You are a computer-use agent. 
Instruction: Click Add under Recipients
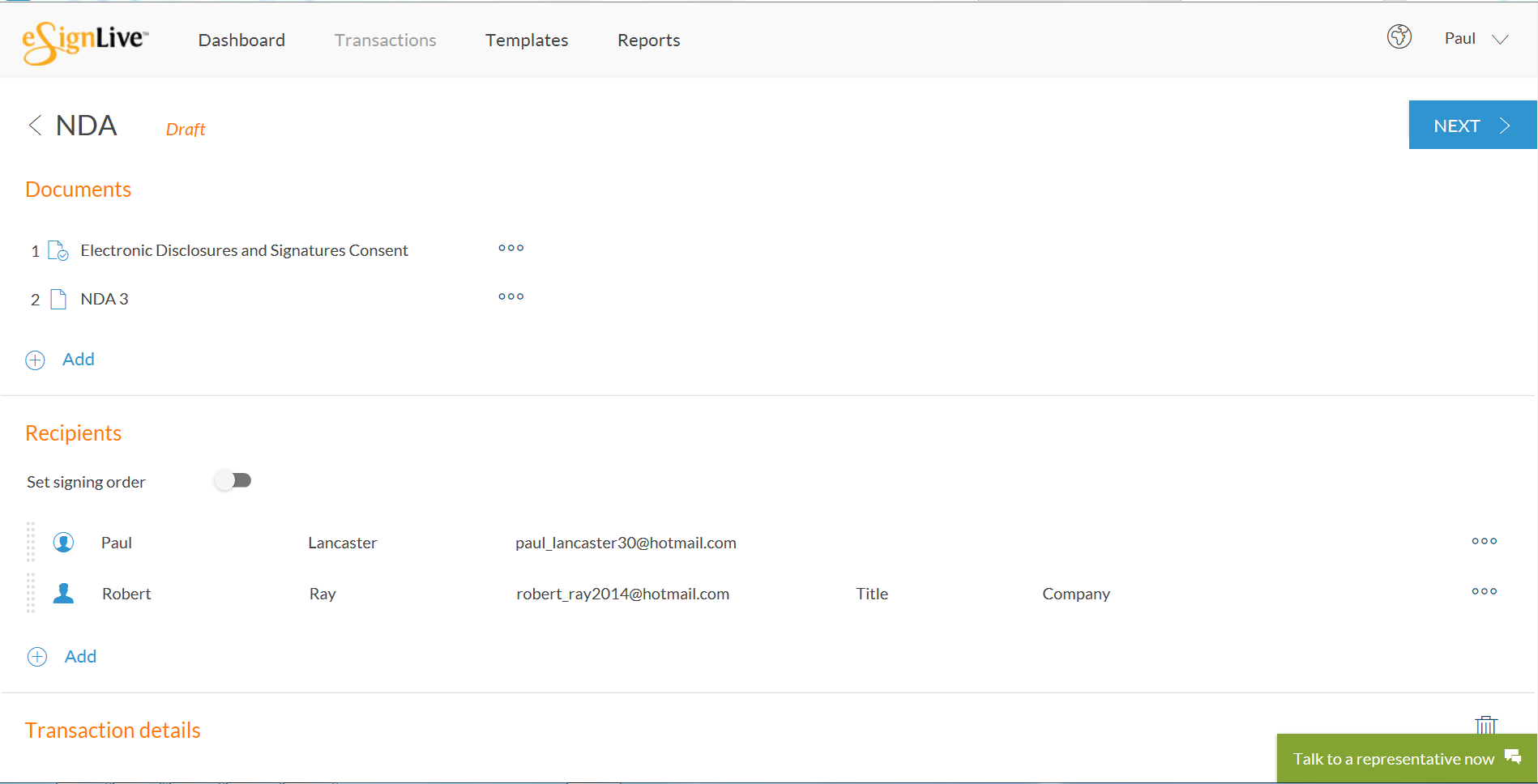click(x=80, y=656)
